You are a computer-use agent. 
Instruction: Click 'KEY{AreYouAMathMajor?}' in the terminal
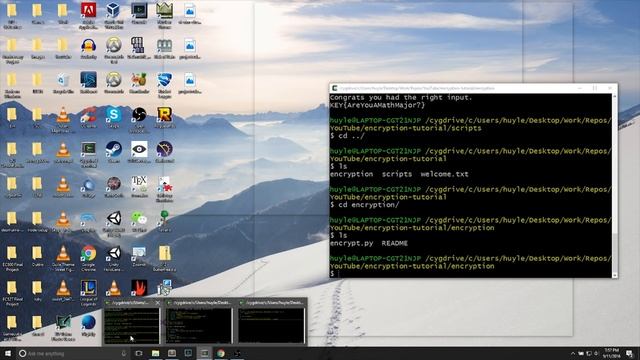378,105
